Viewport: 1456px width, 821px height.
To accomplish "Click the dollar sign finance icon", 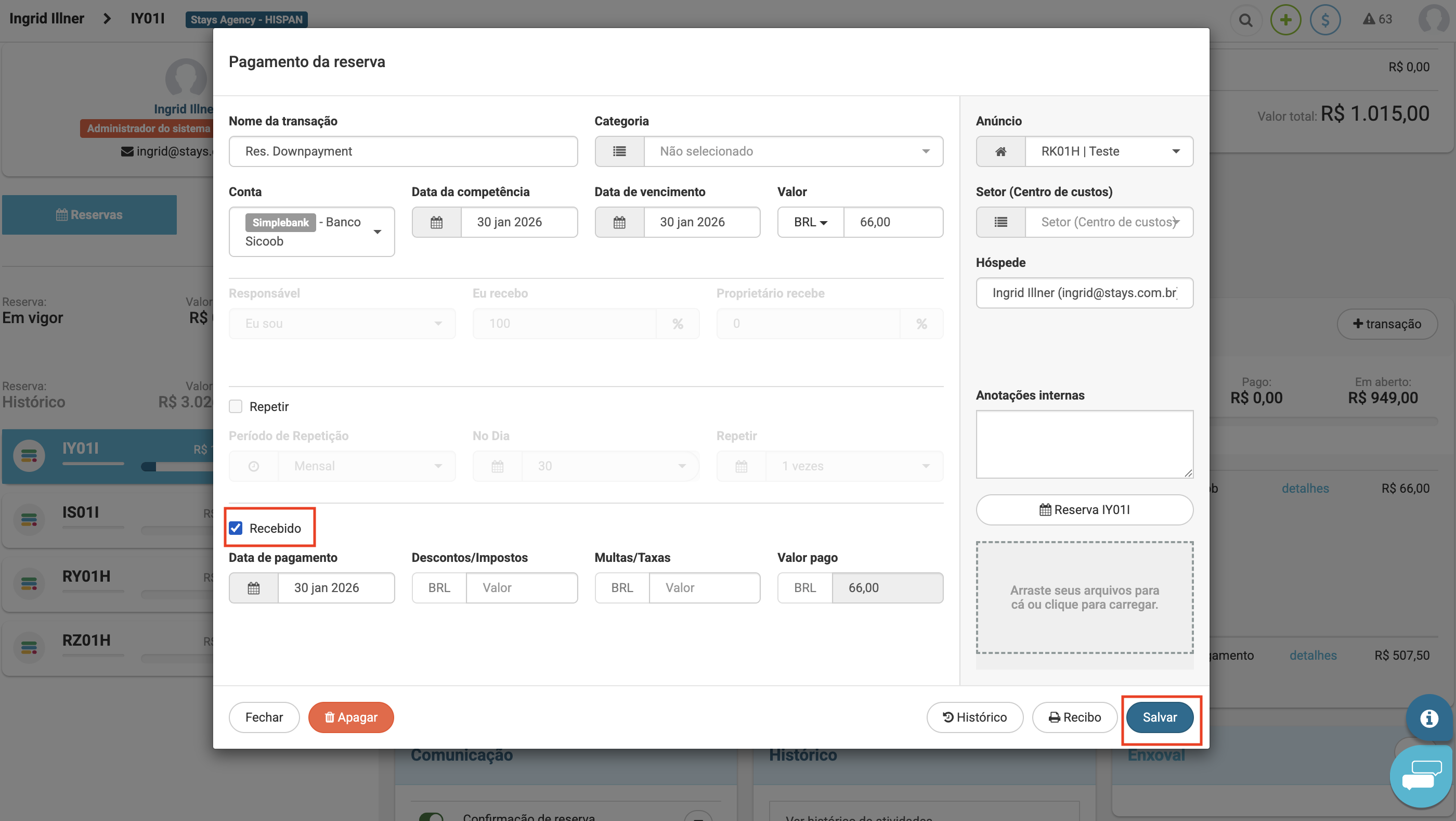I will pos(1325,20).
